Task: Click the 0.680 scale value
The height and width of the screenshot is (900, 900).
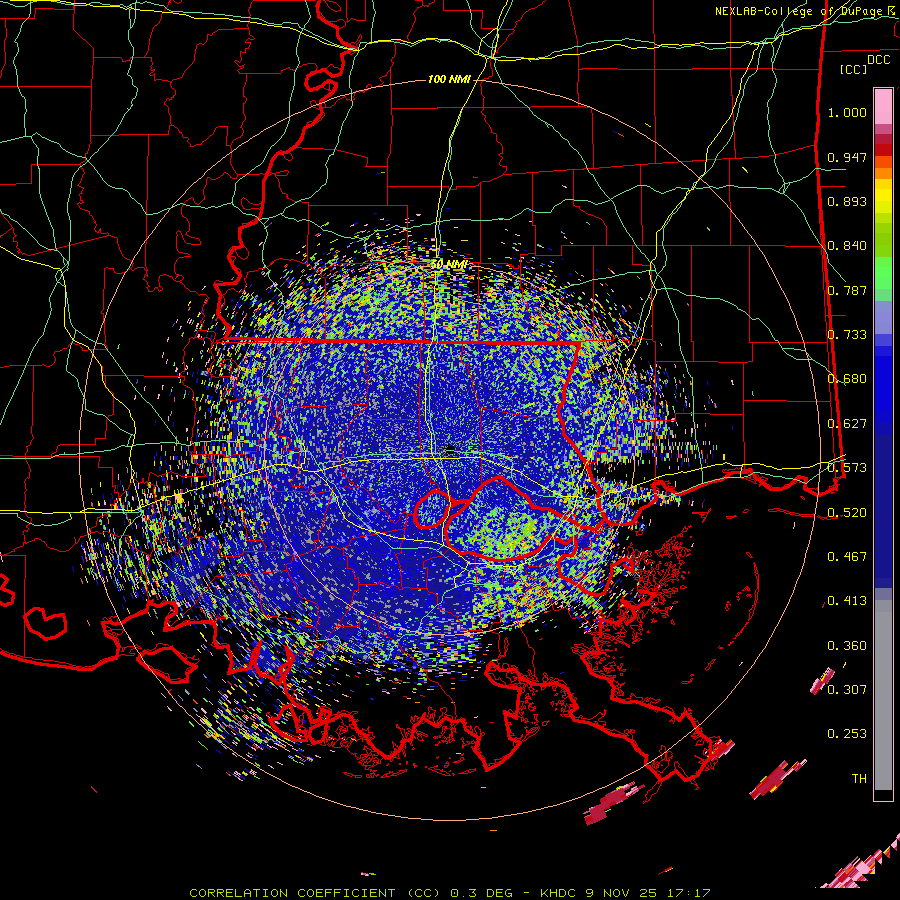Action: pyautogui.click(x=847, y=379)
